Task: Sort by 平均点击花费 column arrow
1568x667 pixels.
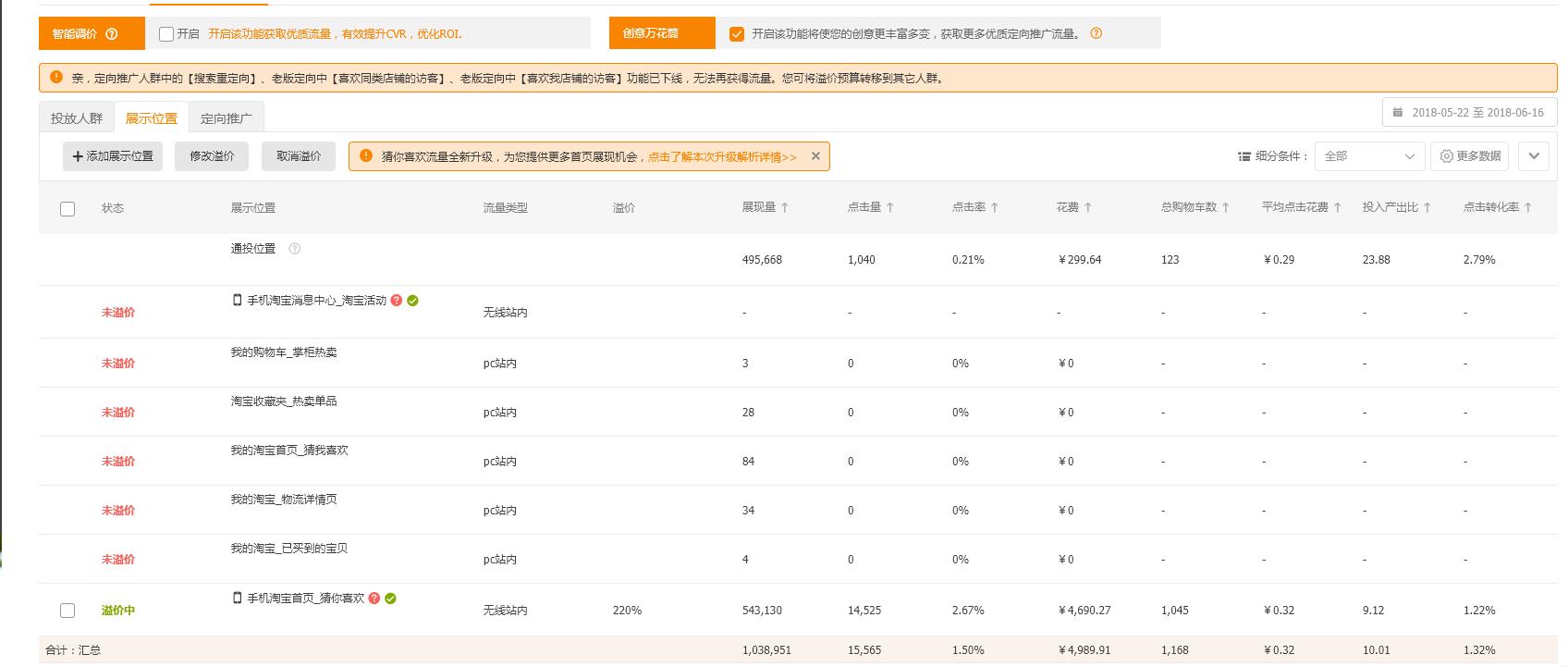Action: [x=1338, y=208]
